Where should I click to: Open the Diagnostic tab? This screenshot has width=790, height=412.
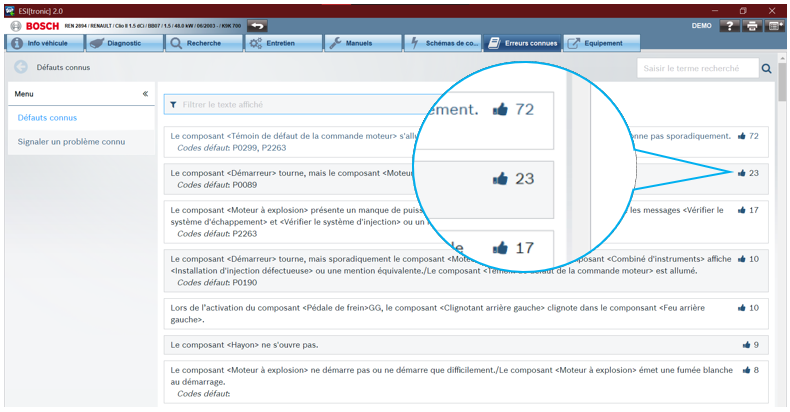pos(121,43)
